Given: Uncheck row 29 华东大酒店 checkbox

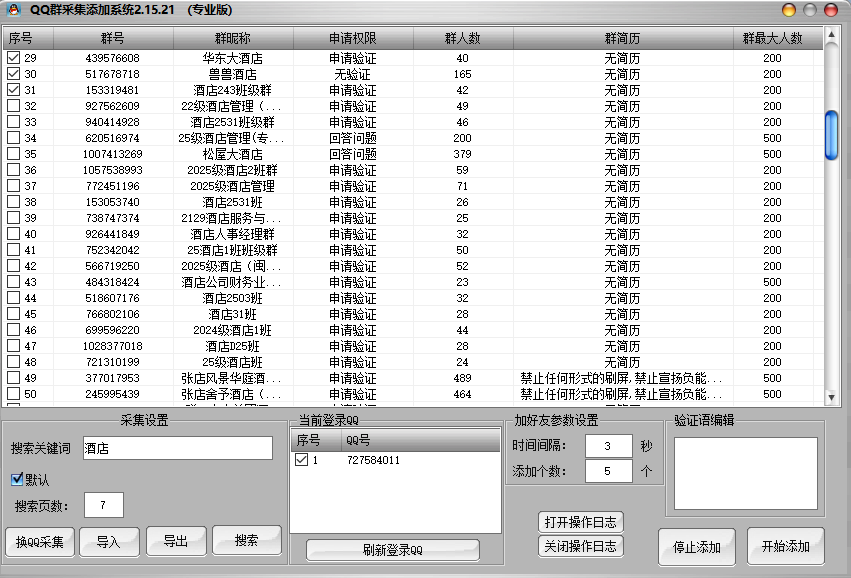Looking at the screenshot, I should pyautogui.click(x=13, y=58).
